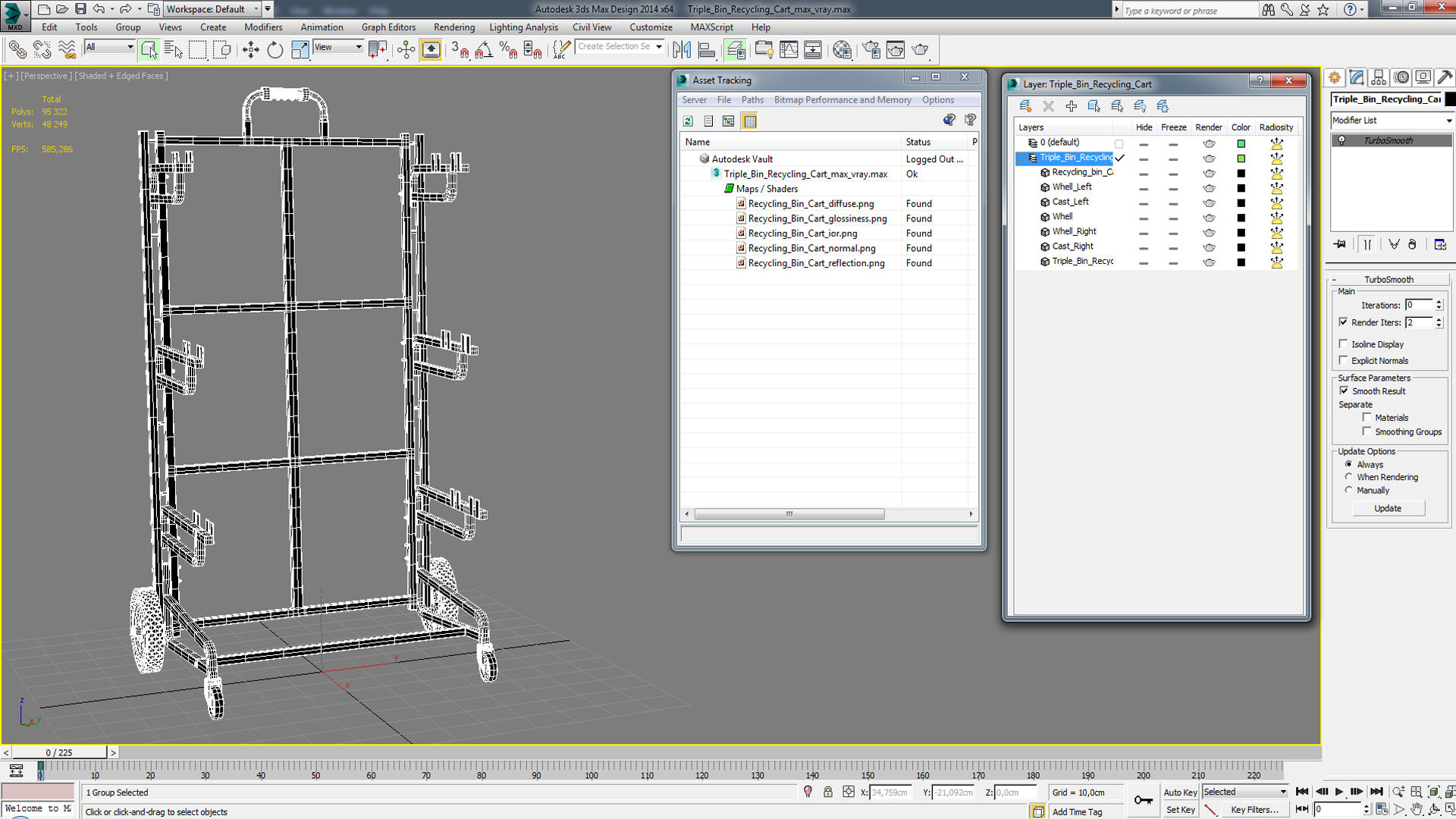The image size is (1456, 819).
Task: Uncheck the Smooth Result checkbox
Action: (1344, 391)
